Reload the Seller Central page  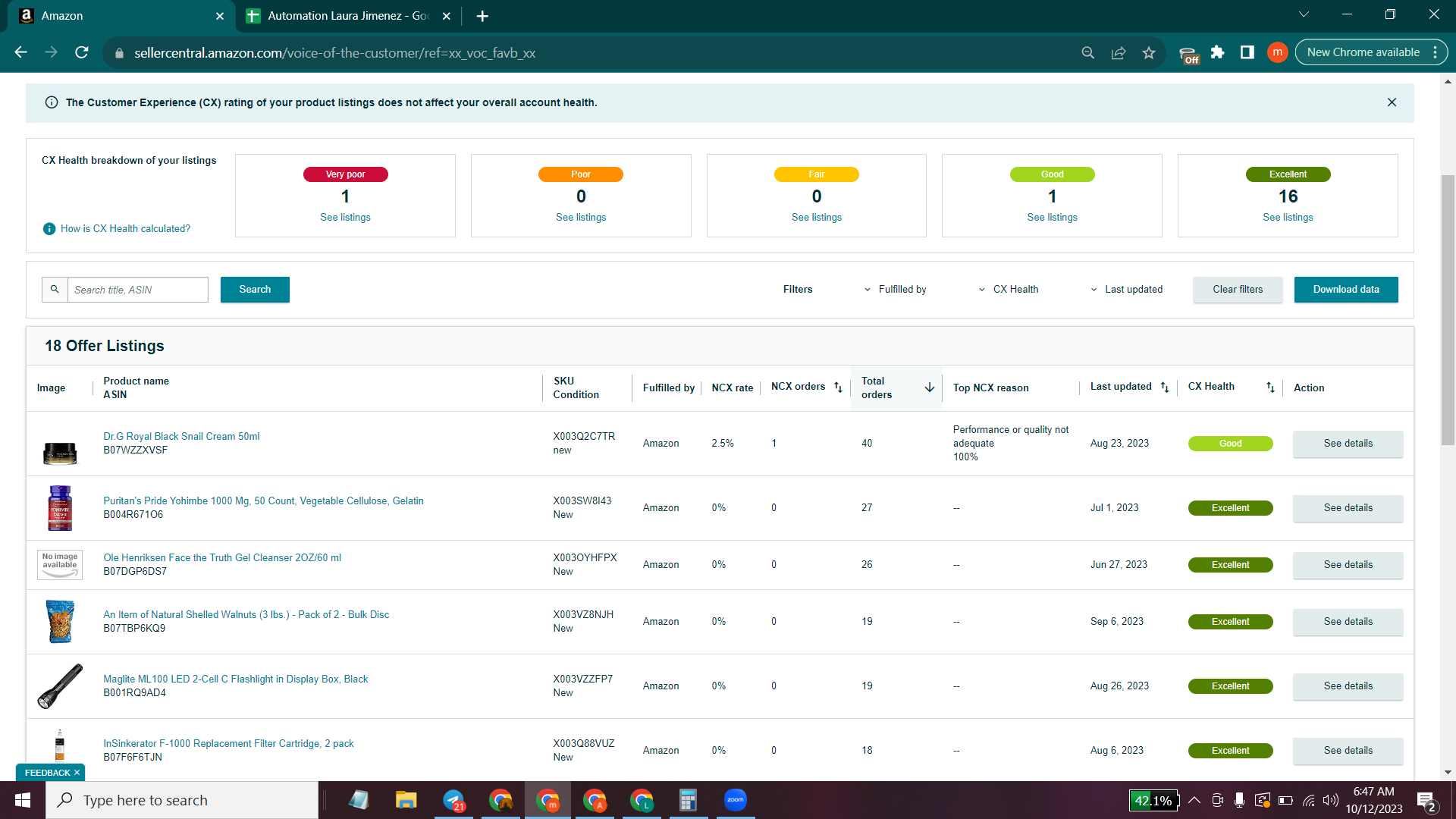pos(82,52)
